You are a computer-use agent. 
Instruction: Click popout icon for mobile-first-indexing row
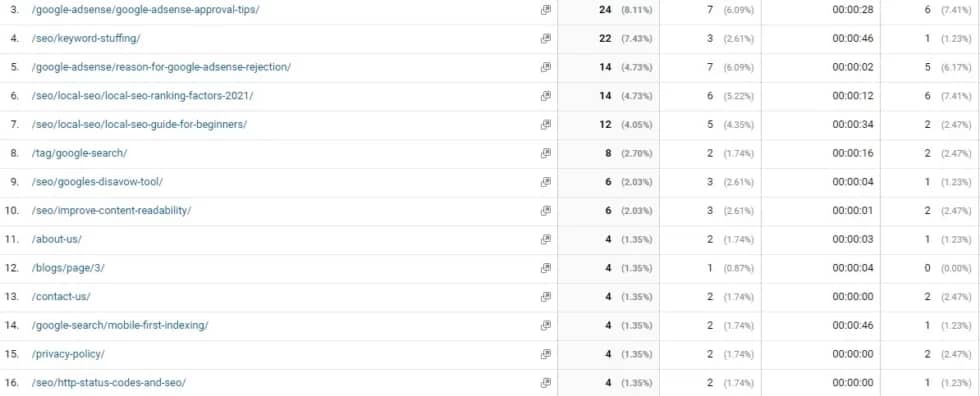click(546, 325)
